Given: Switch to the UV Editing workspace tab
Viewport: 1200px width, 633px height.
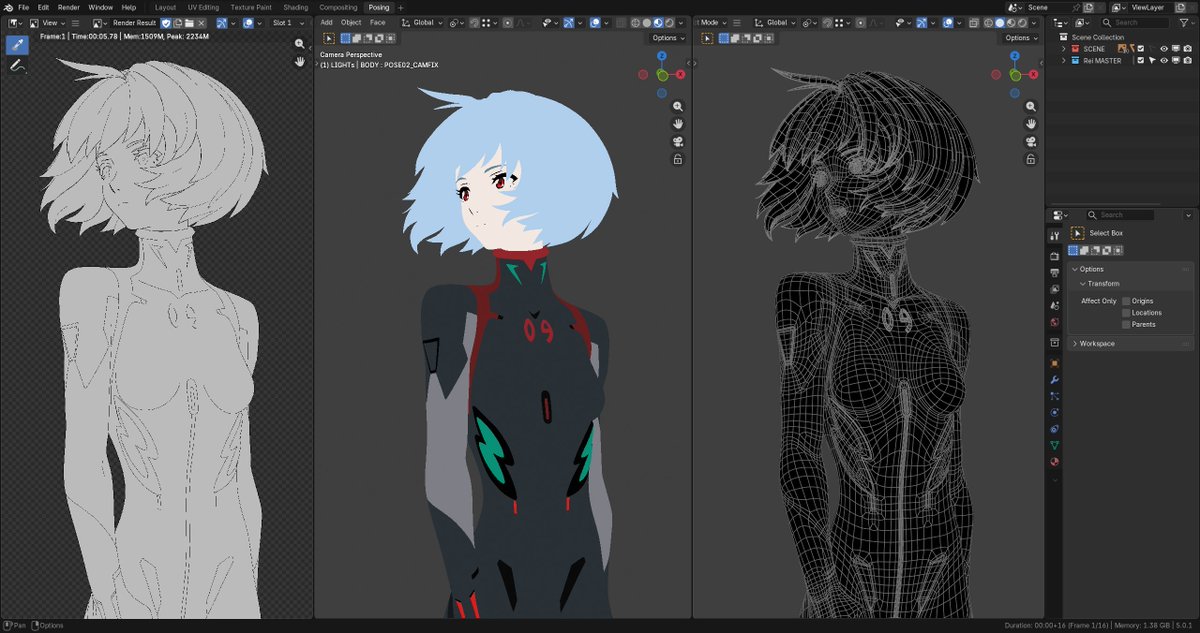Looking at the screenshot, I should coord(203,7).
